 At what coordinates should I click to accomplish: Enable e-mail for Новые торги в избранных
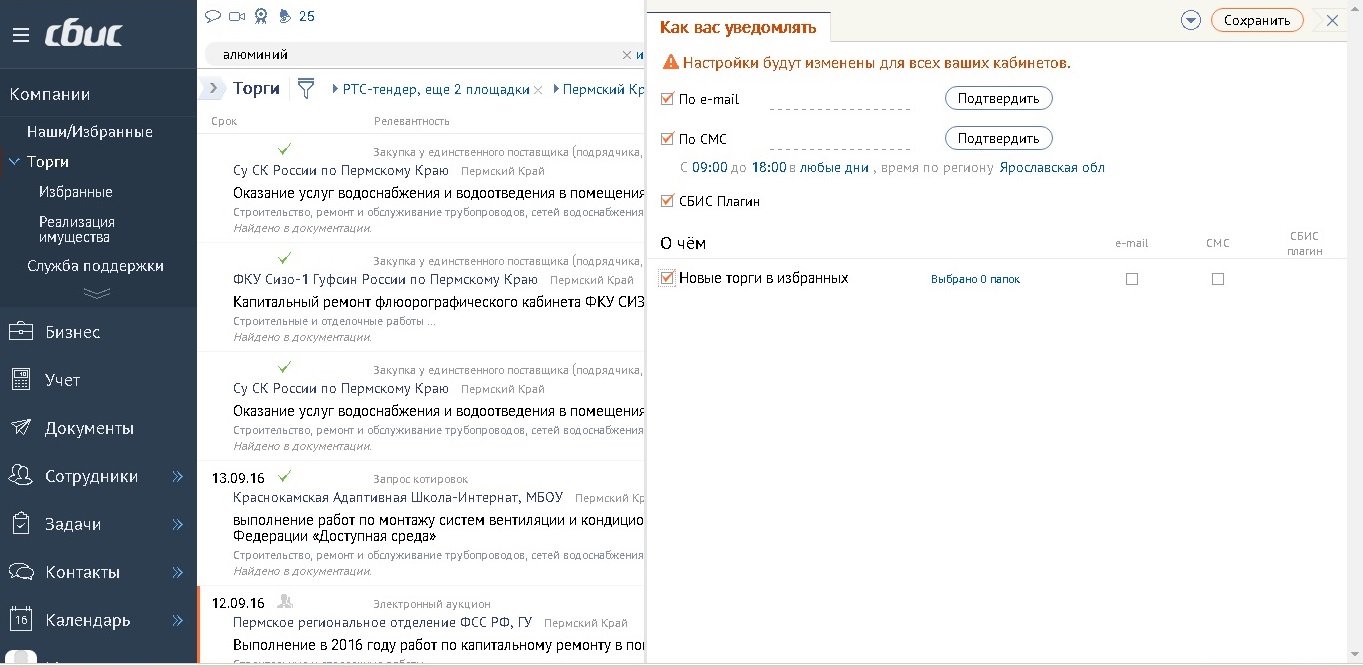coord(1132,279)
